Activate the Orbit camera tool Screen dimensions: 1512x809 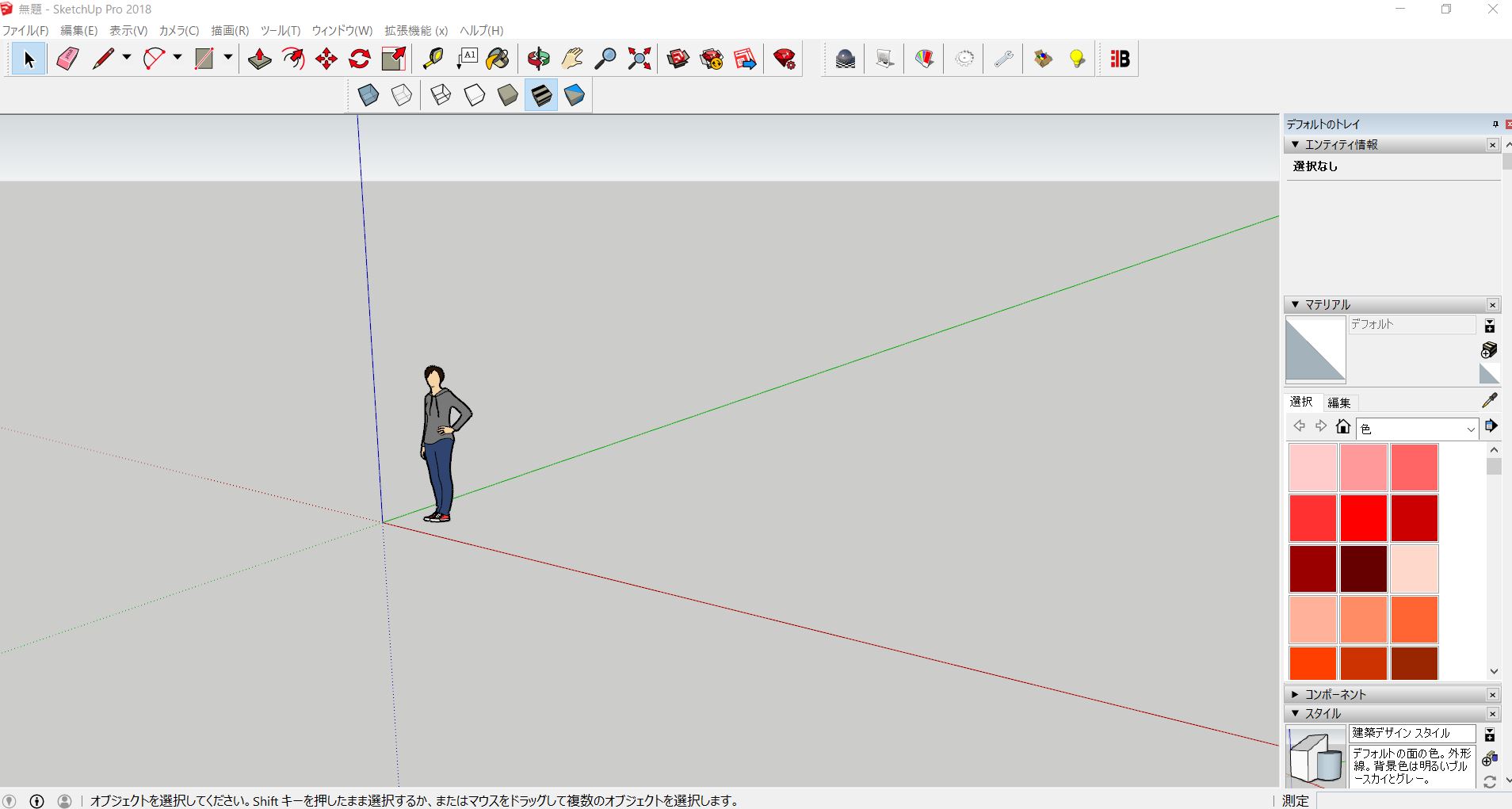[x=539, y=59]
